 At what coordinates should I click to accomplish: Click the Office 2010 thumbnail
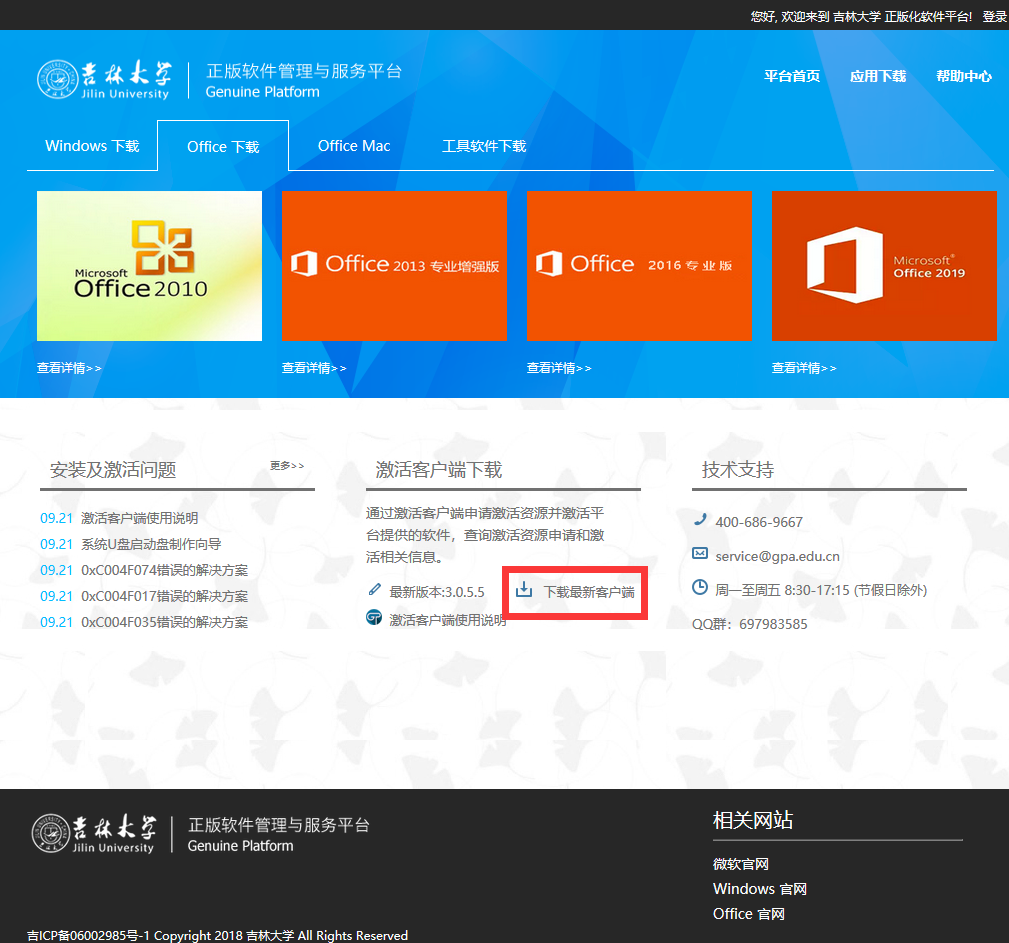coord(149,266)
